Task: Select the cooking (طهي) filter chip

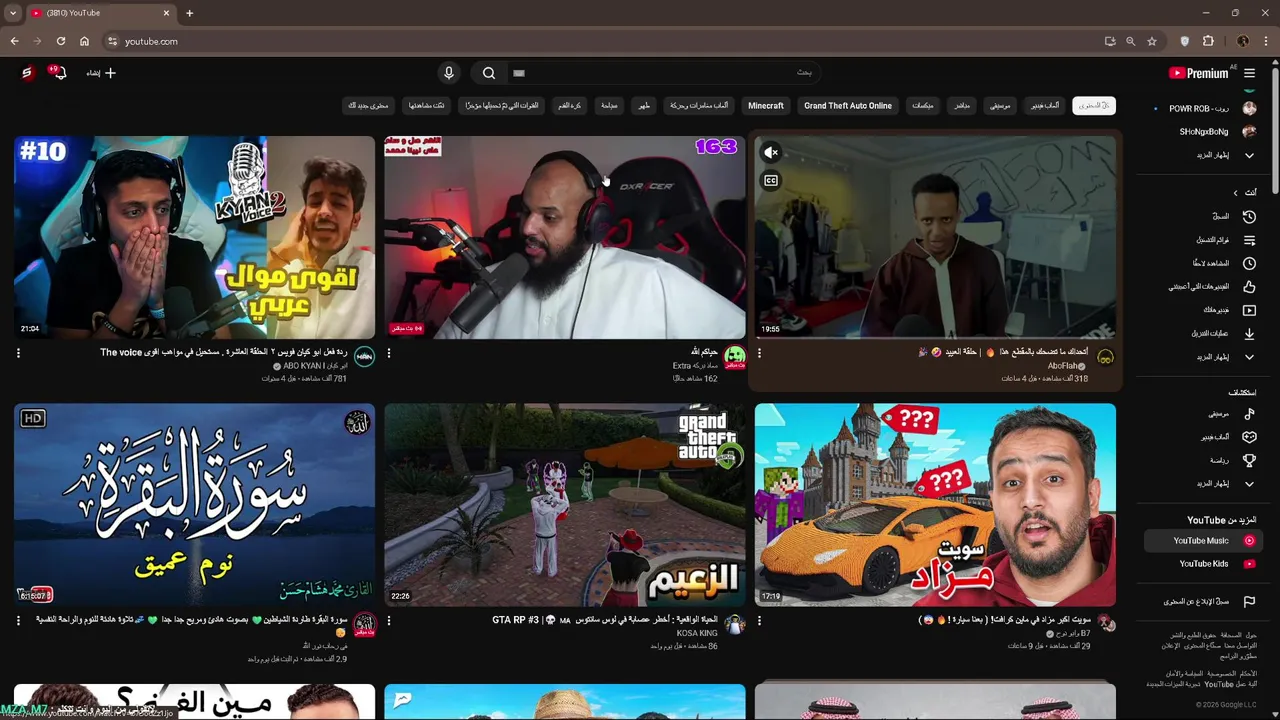Action: point(645,105)
